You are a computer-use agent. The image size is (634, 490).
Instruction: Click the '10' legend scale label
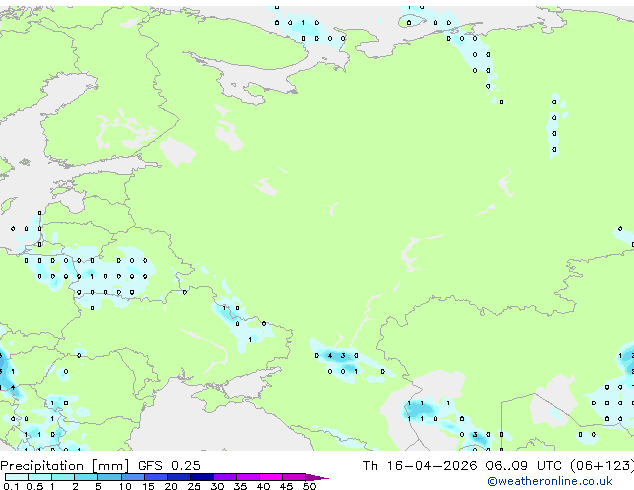pyautogui.click(x=125, y=486)
